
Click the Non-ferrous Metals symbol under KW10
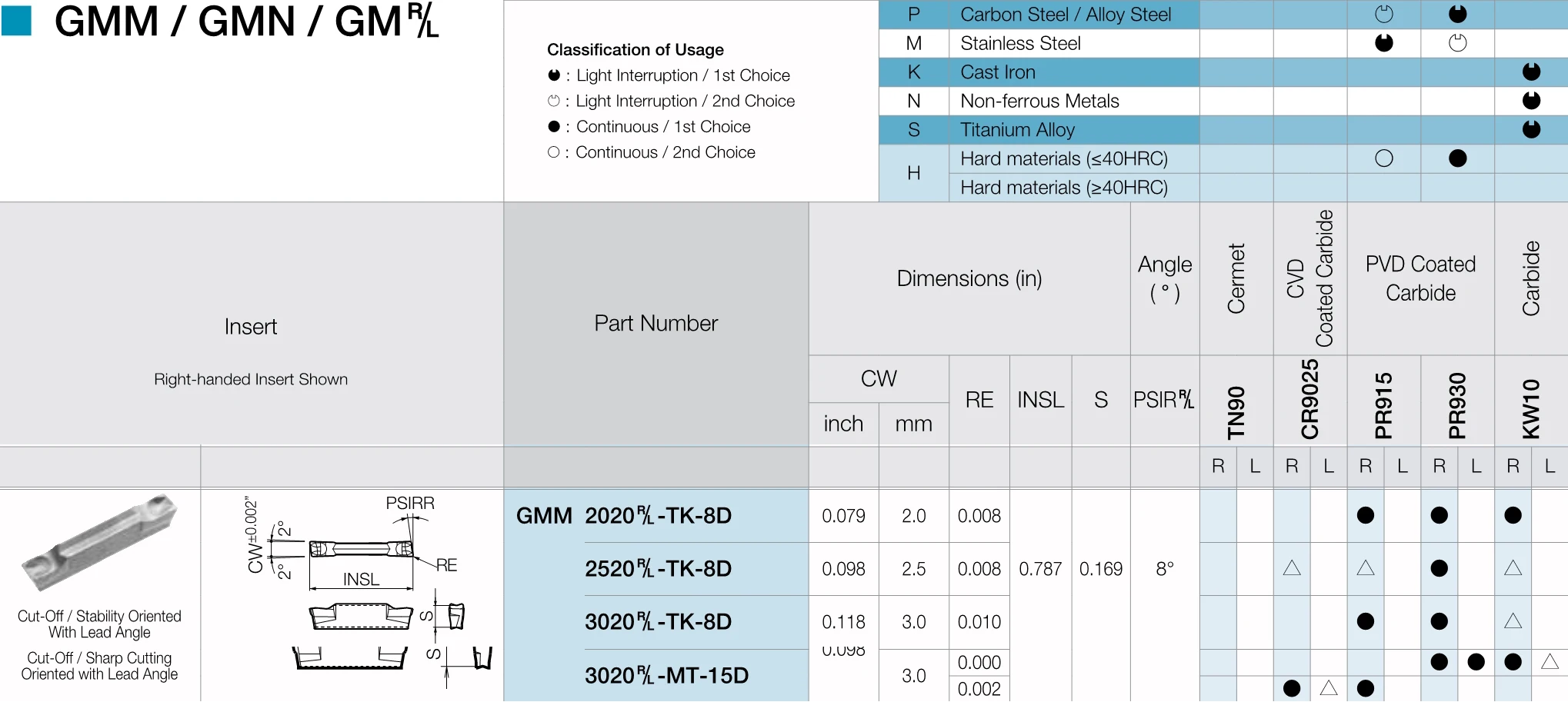click(1531, 101)
